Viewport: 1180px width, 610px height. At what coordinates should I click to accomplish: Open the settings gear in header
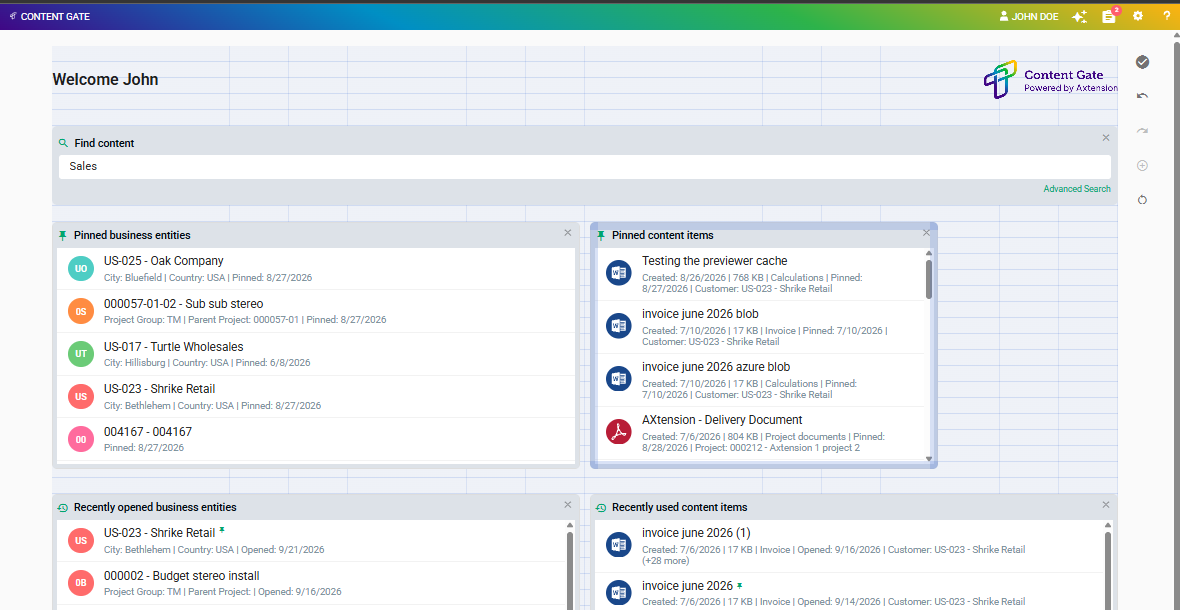click(x=1138, y=16)
